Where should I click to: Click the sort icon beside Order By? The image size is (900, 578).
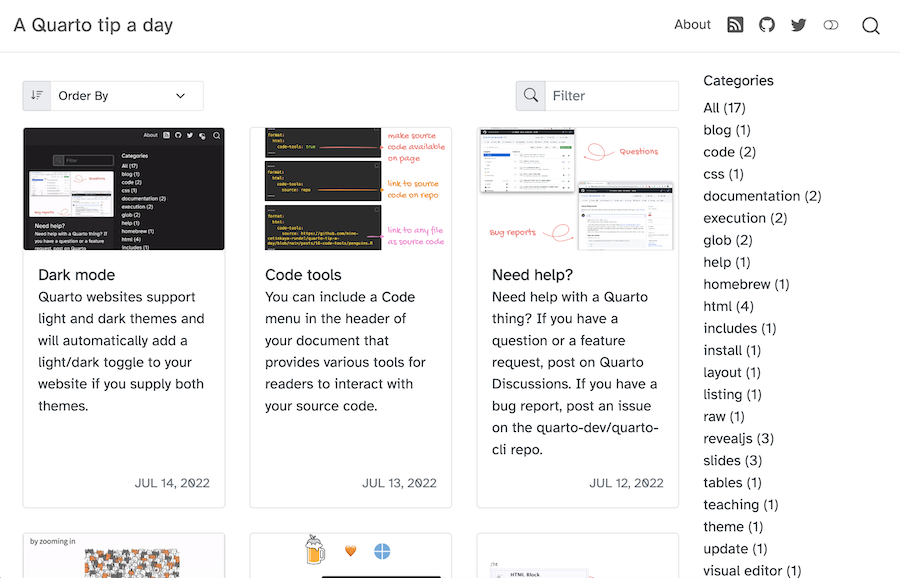click(x=37, y=96)
